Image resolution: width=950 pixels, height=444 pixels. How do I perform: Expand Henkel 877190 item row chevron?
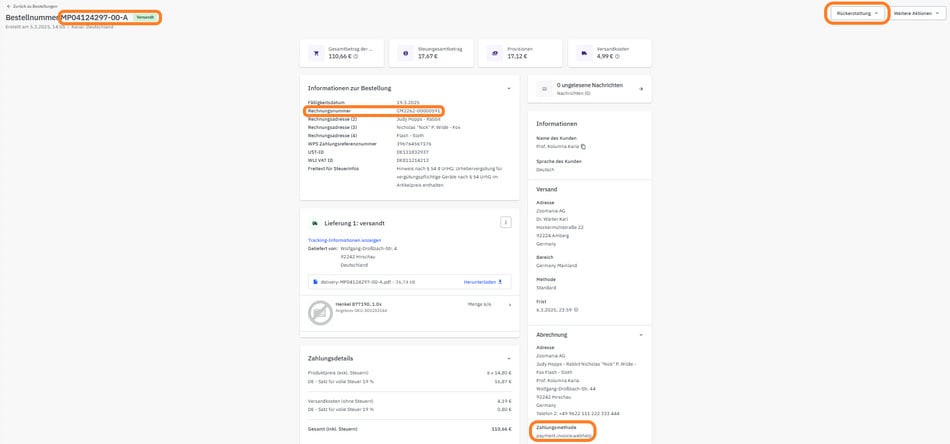pyautogui.click(x=509, y=305)
